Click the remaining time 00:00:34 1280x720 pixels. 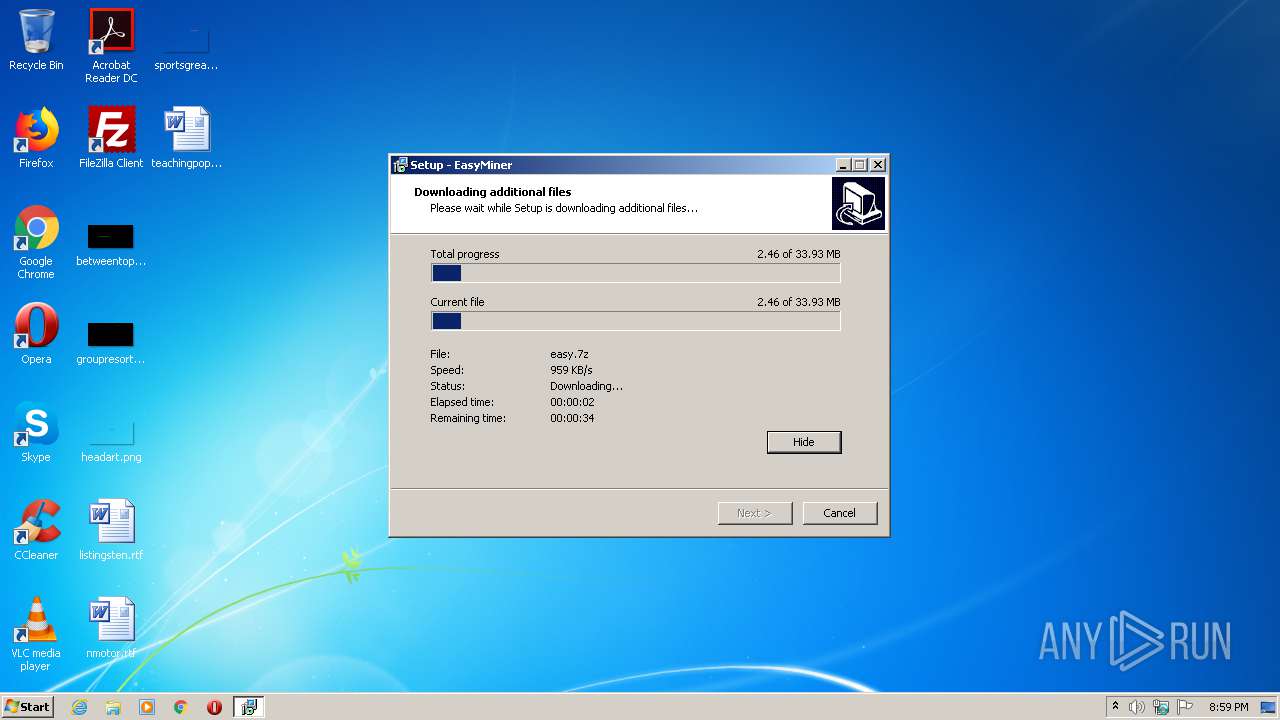[572, 418]
